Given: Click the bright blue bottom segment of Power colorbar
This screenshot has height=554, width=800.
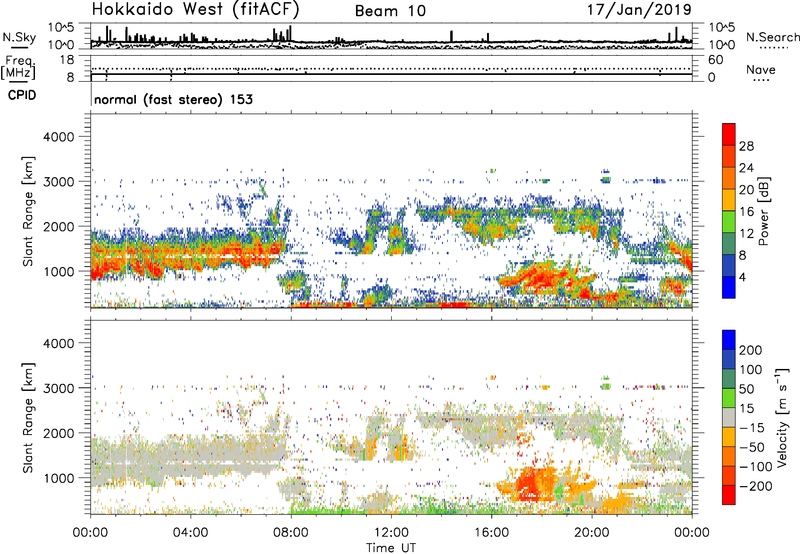Looking at the screenshot, I should (x=729, y=287).
